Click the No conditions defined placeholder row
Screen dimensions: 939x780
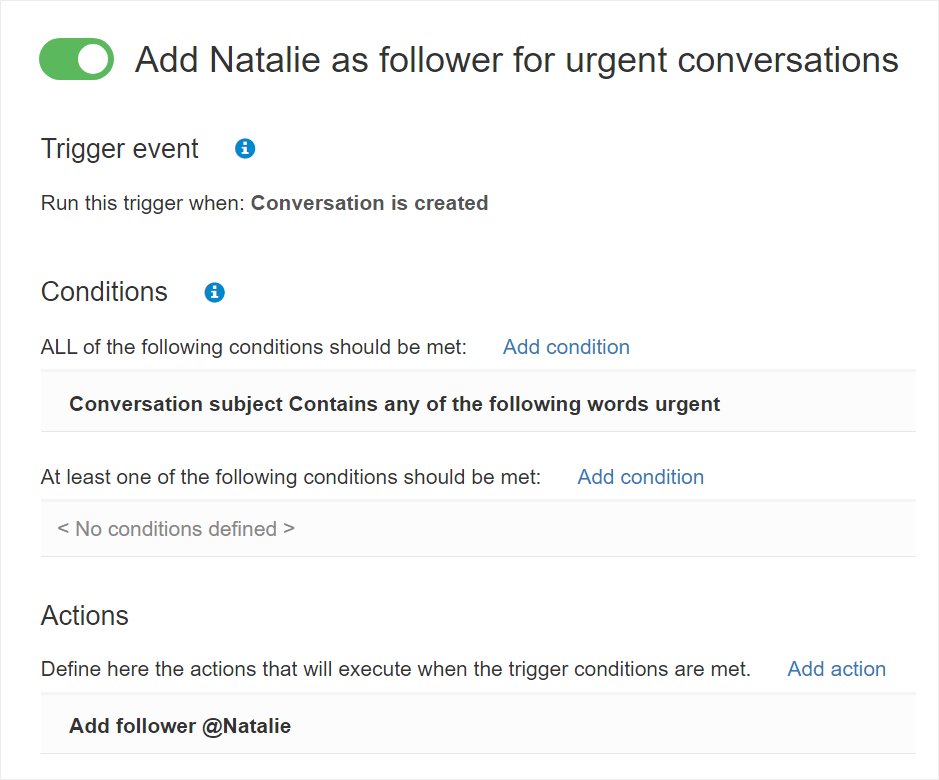[x=478, y=529]
